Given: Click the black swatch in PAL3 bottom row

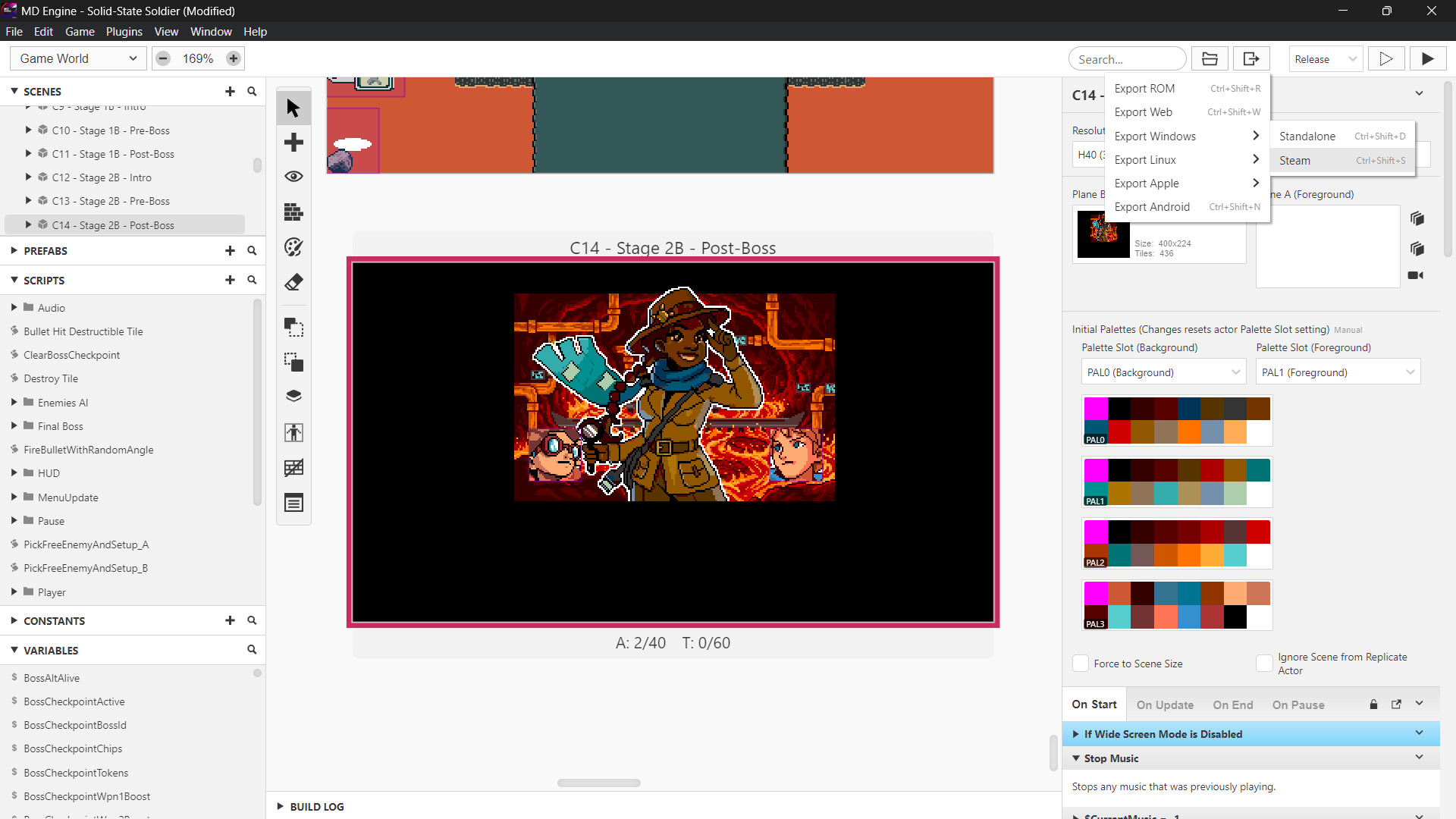Looking at the screenshot, I should coord(1235,617).
